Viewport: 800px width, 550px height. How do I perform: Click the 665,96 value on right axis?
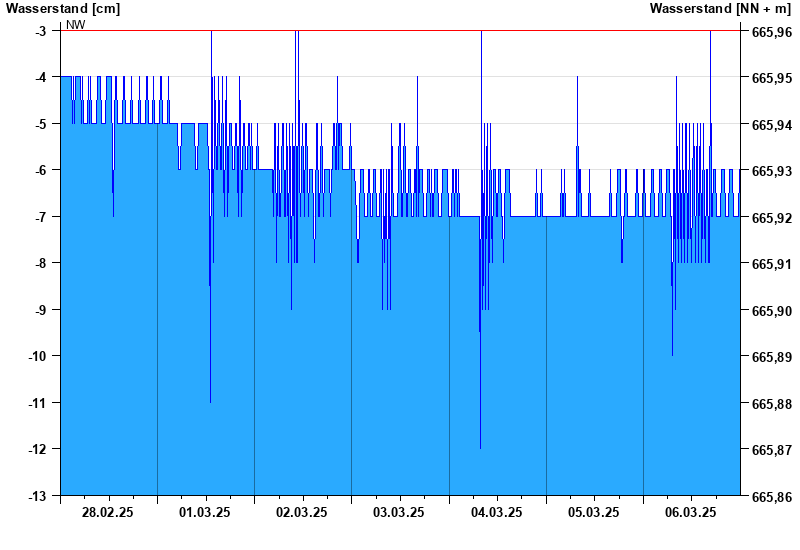click(772, 32)
